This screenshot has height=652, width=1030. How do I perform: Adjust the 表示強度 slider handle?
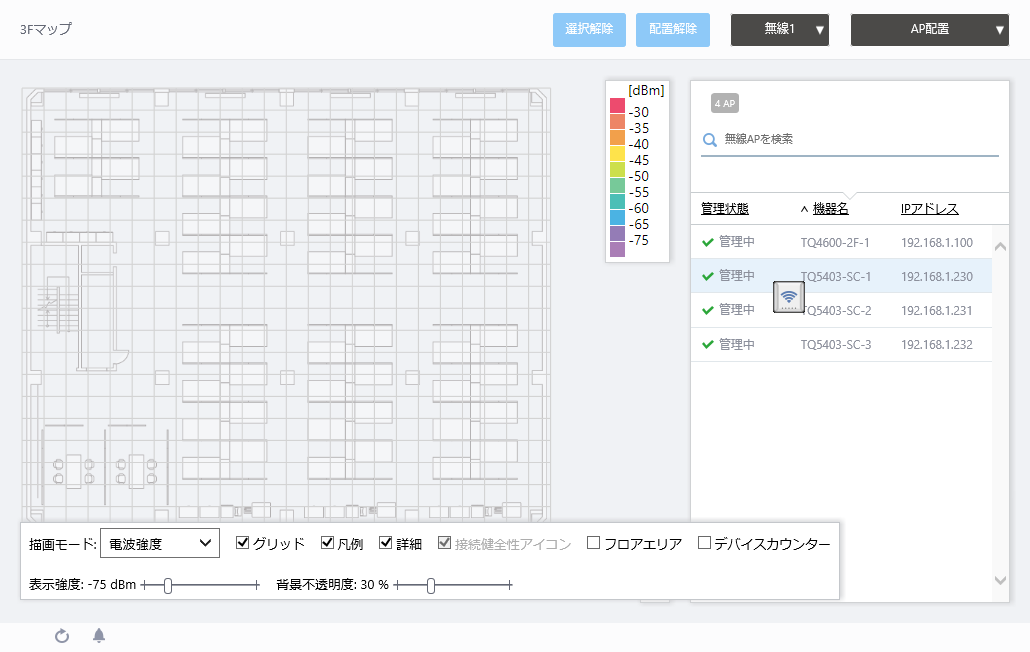click(x=168, y=586)
